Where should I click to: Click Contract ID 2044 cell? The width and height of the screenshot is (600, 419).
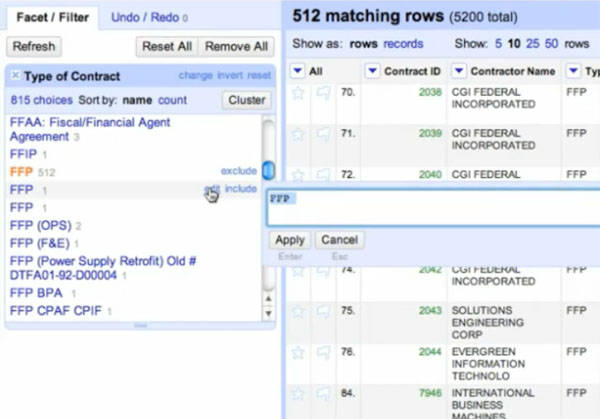[x=430, y=352]
